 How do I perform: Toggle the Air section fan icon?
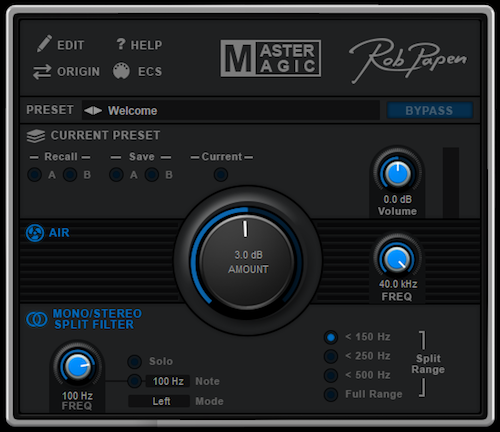[35, 233]
